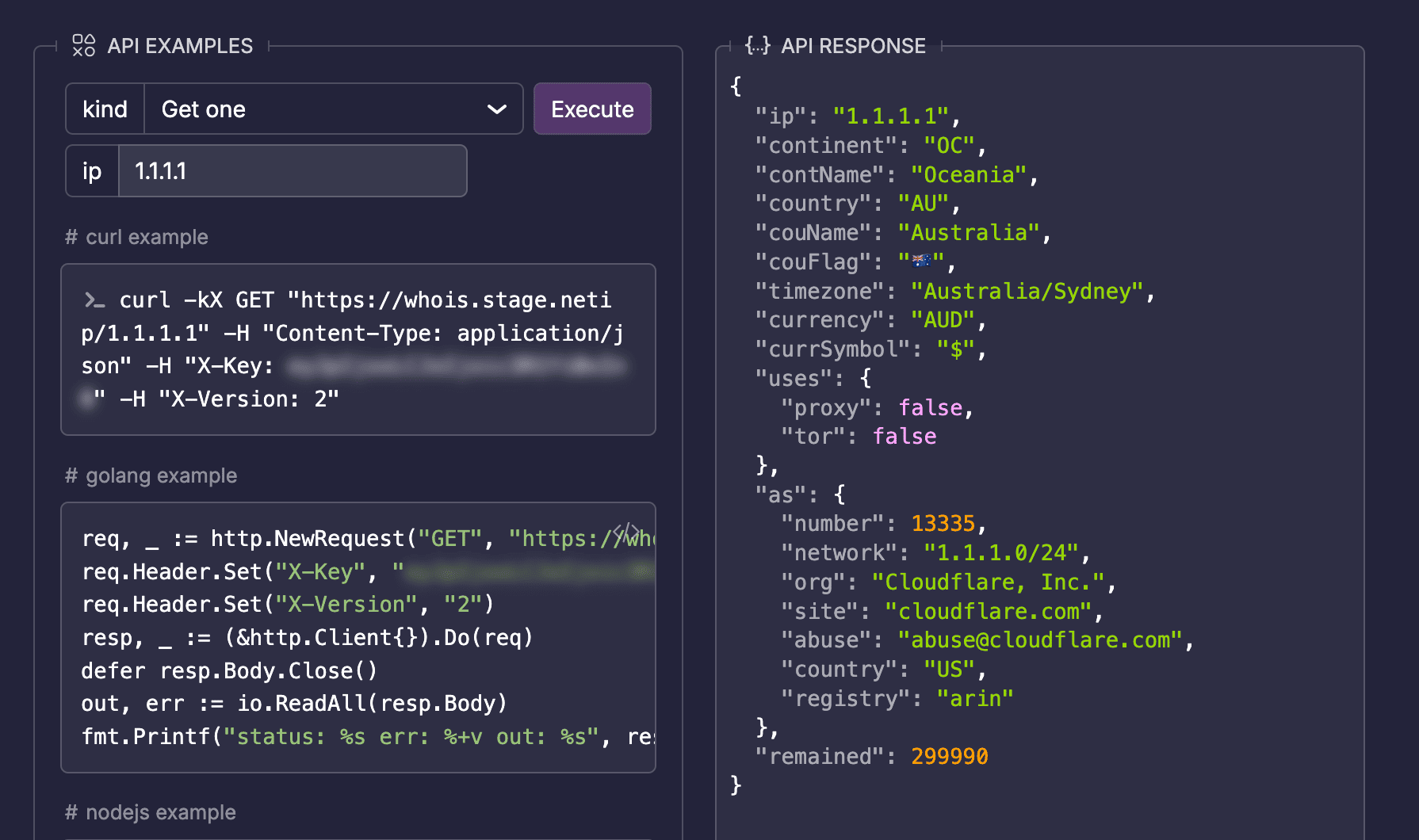
Task: Click the API EXAMPLES panel title
Action: [180, 46]
